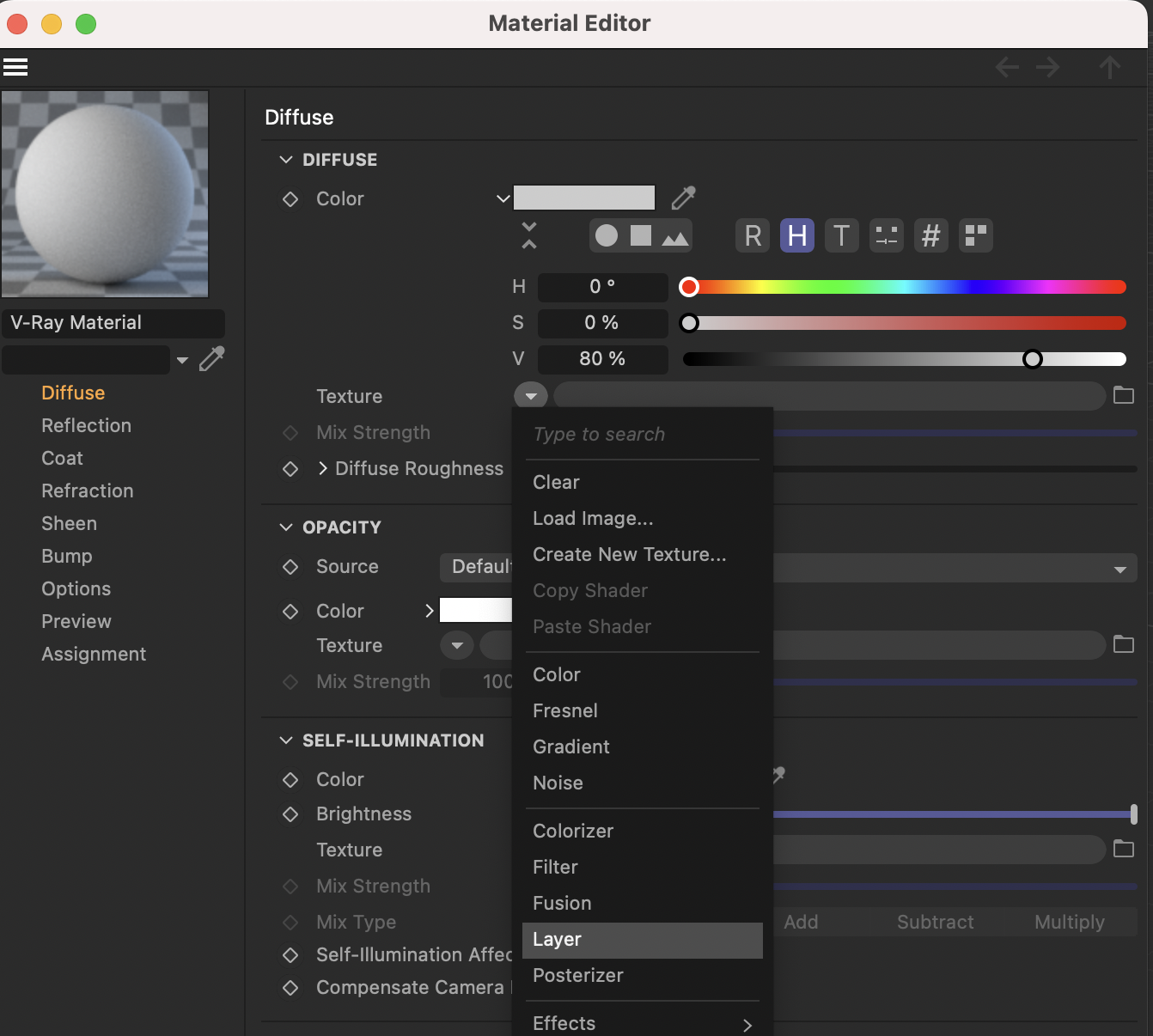The width and height of the screenshot is (1153, 1036).
Task: Open the Sheen settings page
Action: (70, 523)
